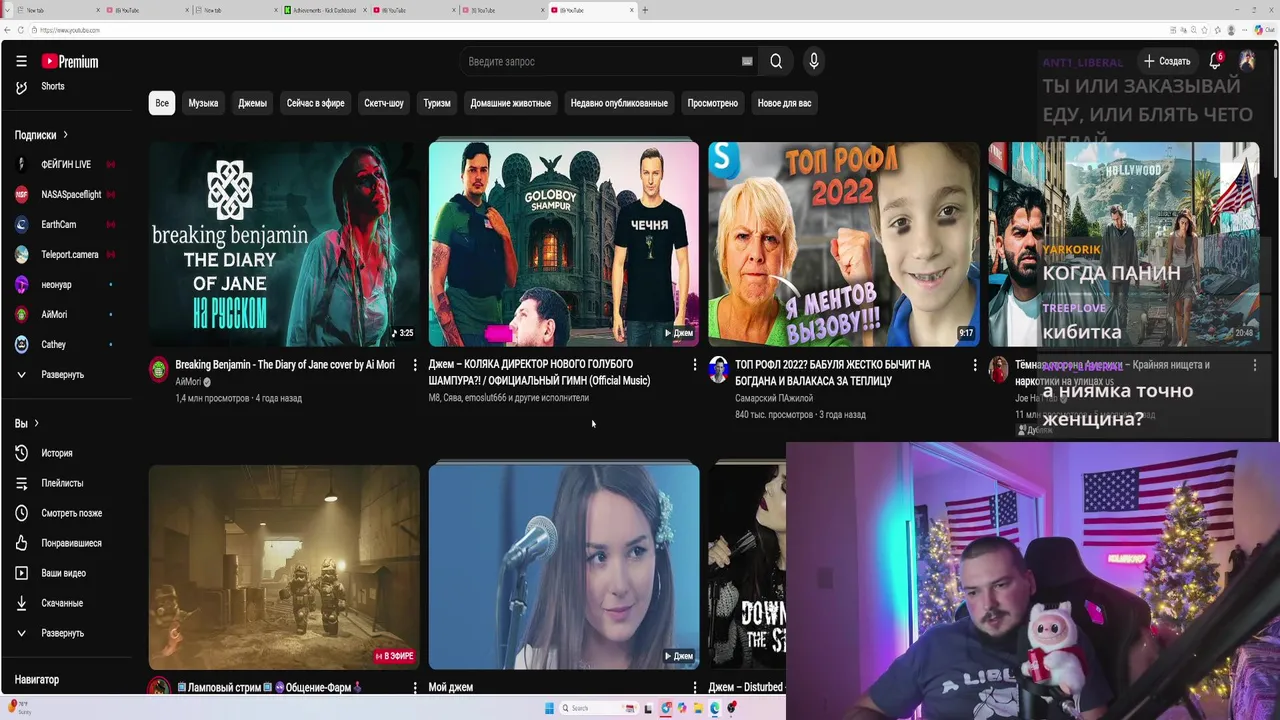Viewport: 1280px width, 720px height.
Task: Select the Все filter chip
Action: 162,103
